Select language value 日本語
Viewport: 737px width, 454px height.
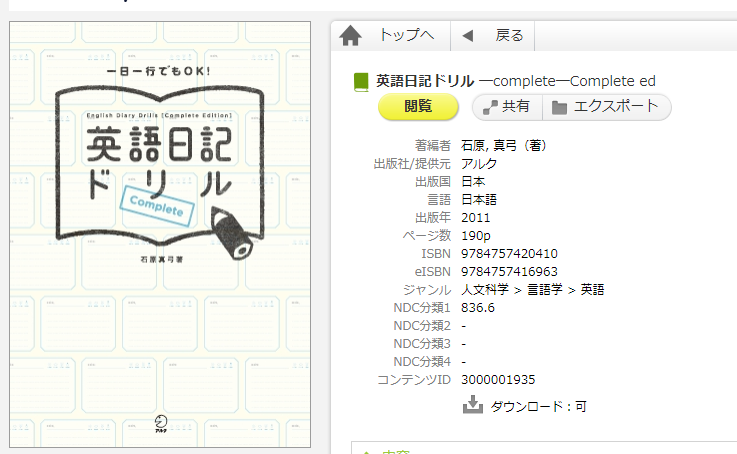(x=479, y=200)
